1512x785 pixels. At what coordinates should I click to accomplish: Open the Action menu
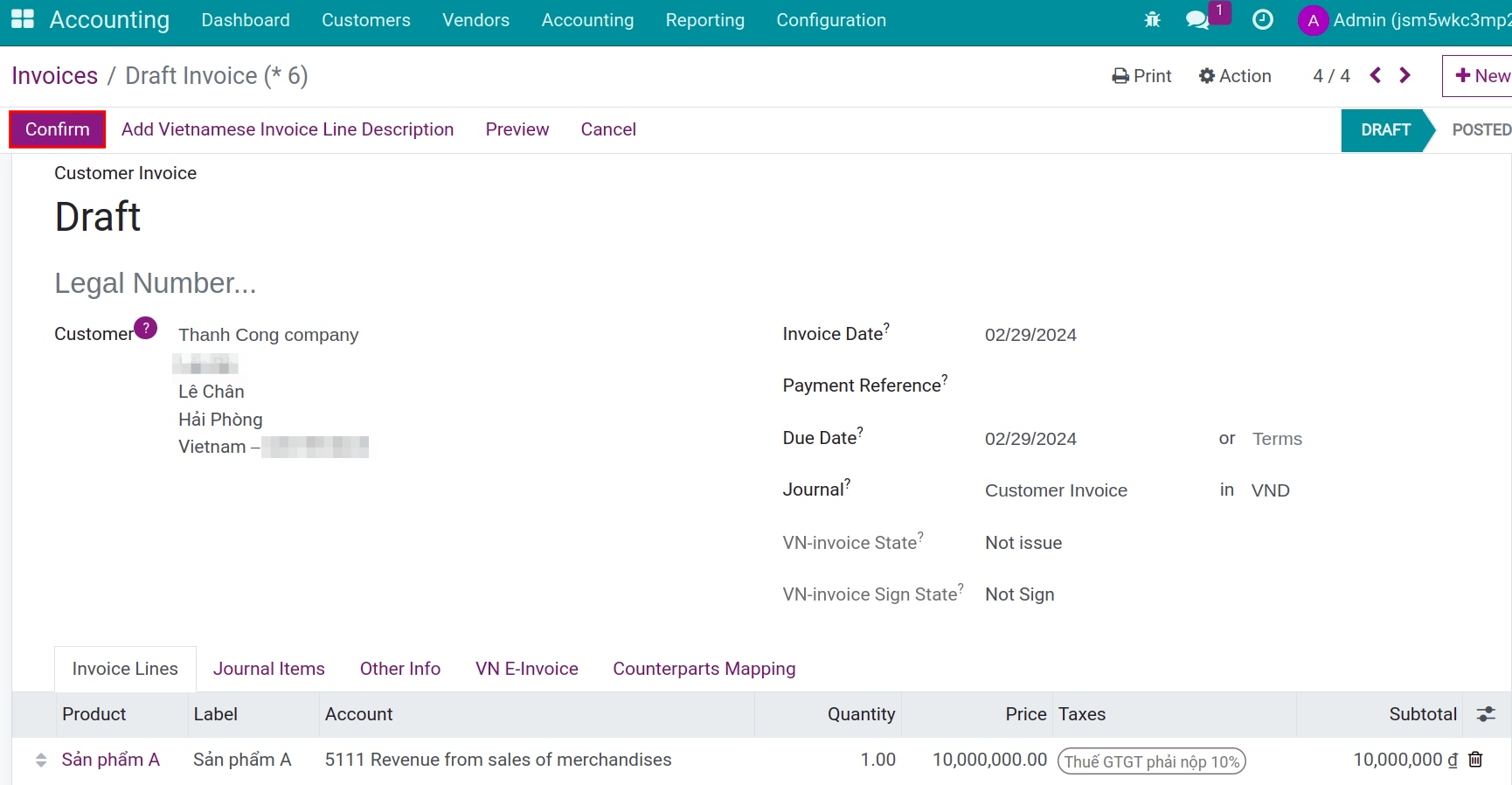(x=1235, y=76)
